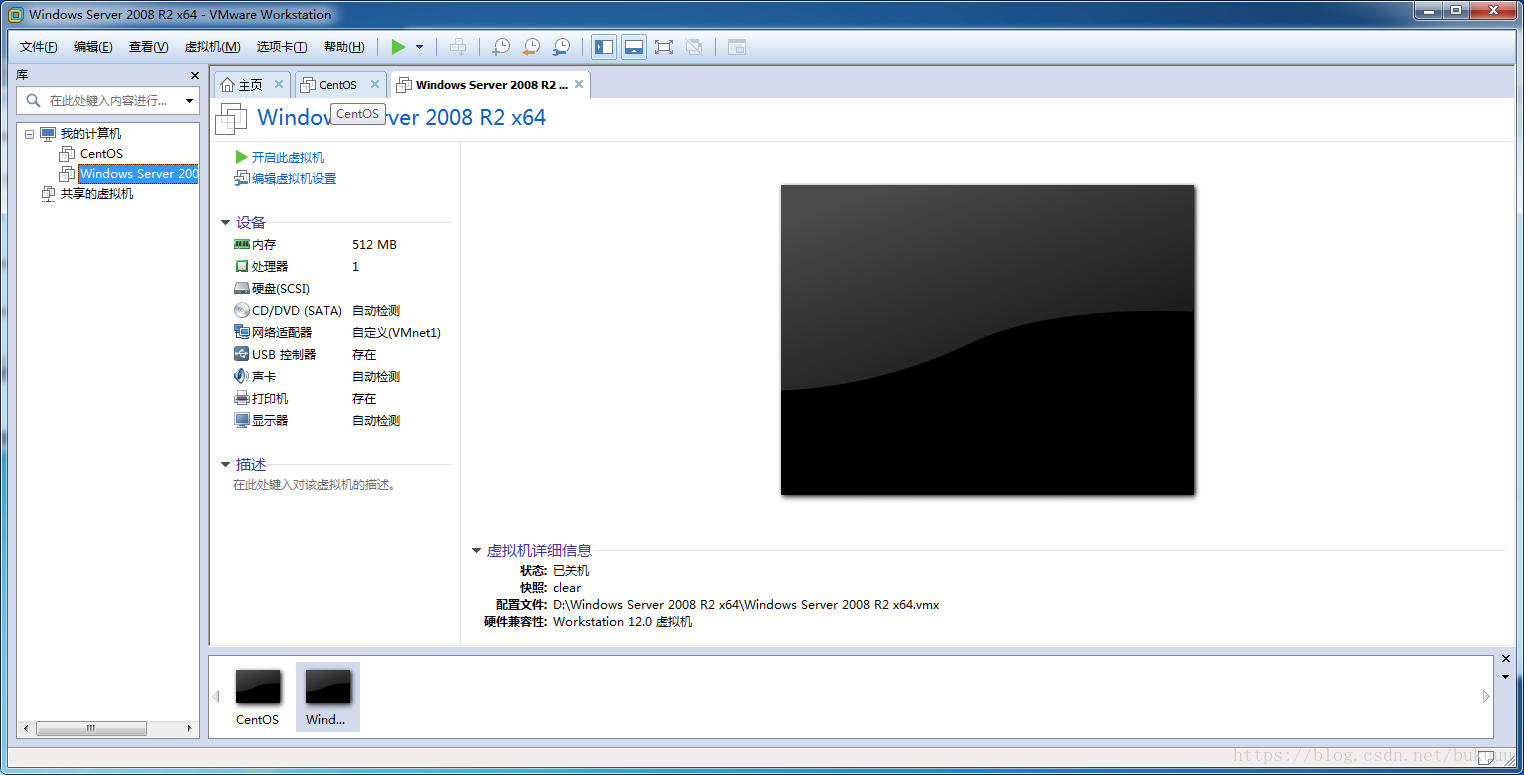Click the configuration file path text
This screenshot has height=775, width=1524.
click(x=746, y=604)
